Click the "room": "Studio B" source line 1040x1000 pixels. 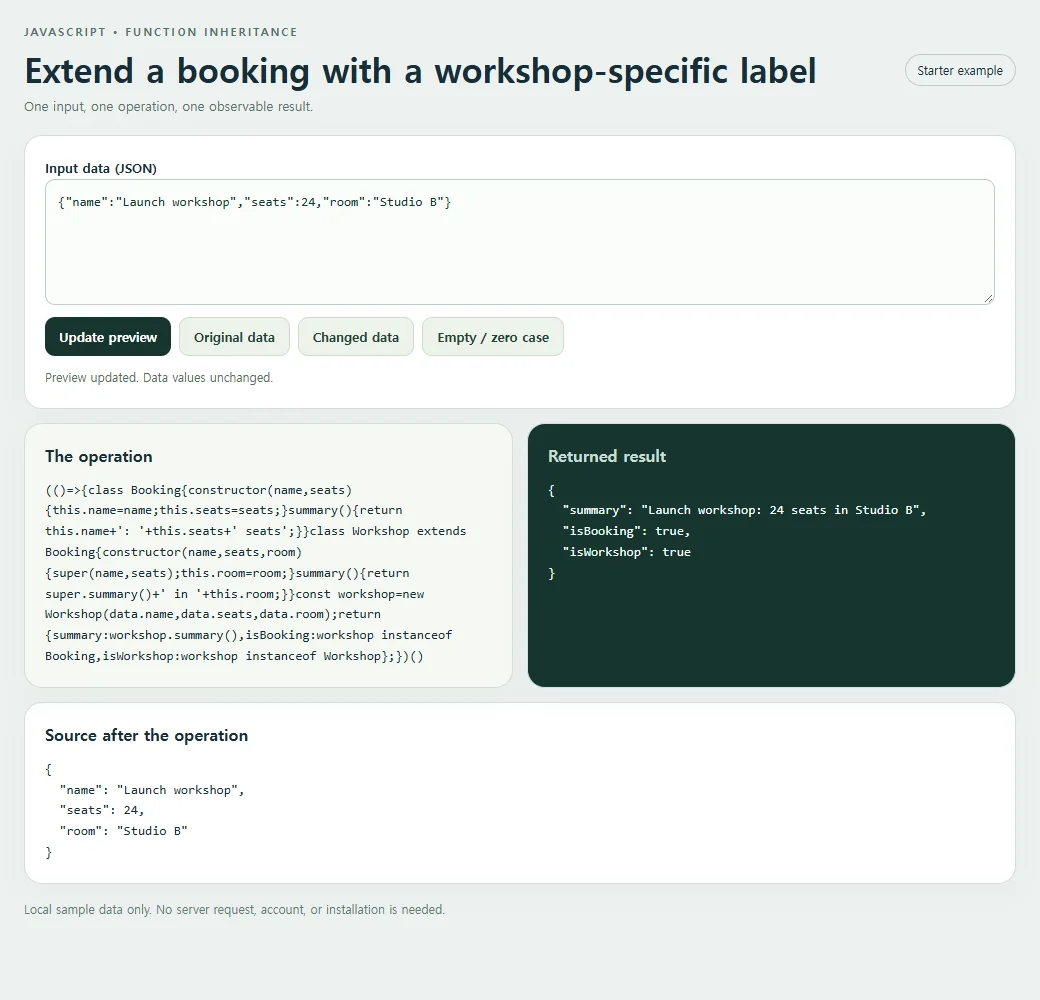(x=123, y=831)
